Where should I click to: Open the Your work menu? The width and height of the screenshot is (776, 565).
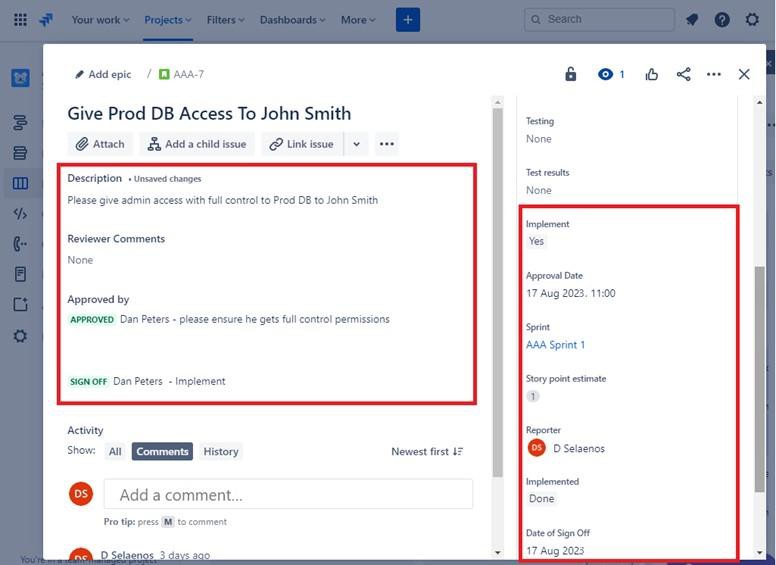tap(100, 20)
